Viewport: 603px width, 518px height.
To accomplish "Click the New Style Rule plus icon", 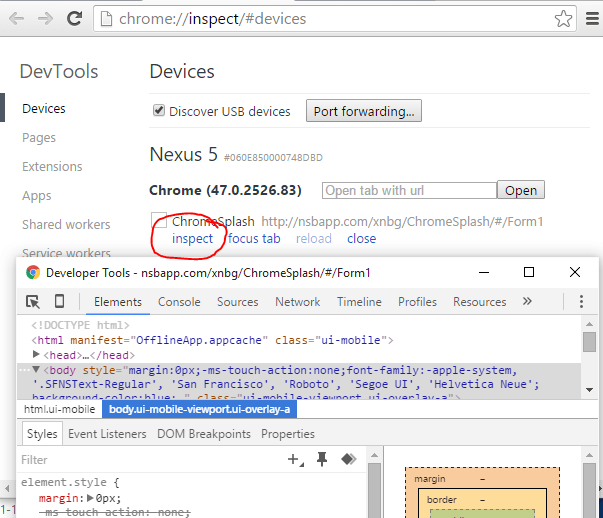I will tap(295, 459).
